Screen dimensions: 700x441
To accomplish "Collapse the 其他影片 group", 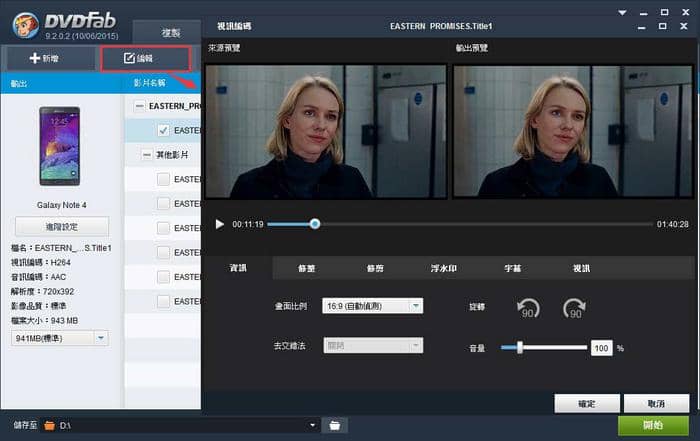I will [x=146, y=155].
